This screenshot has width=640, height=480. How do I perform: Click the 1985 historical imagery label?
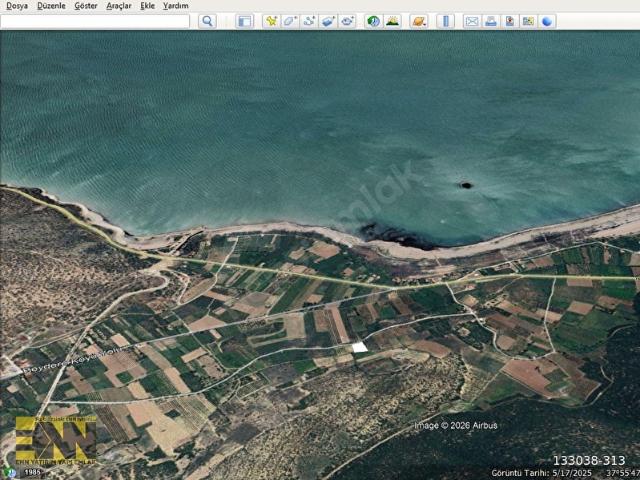click(32, 473)
